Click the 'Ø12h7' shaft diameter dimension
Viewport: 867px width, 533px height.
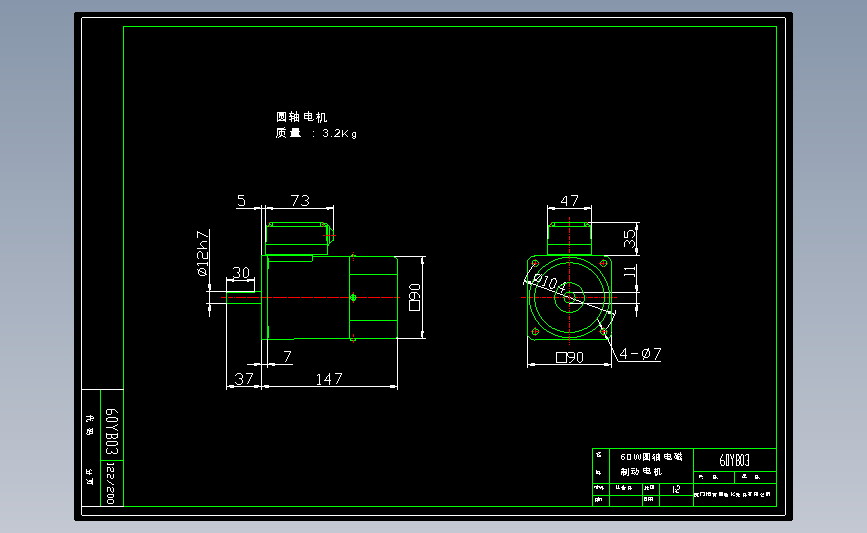pyautogui.click(x=202, y=253)
